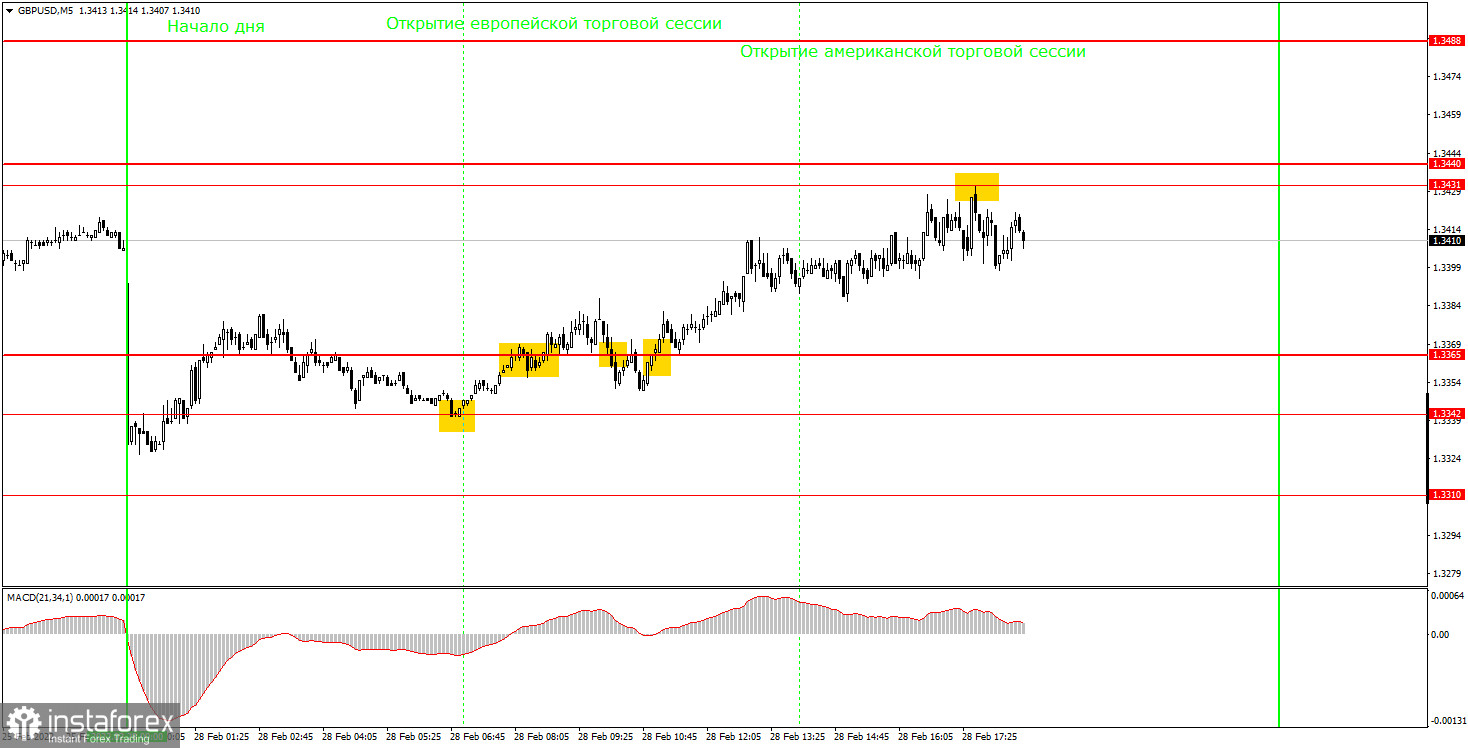Click the 28 Feb 04:05 time label
This screenshot has width=1468, height=748.
pos(350,738)
